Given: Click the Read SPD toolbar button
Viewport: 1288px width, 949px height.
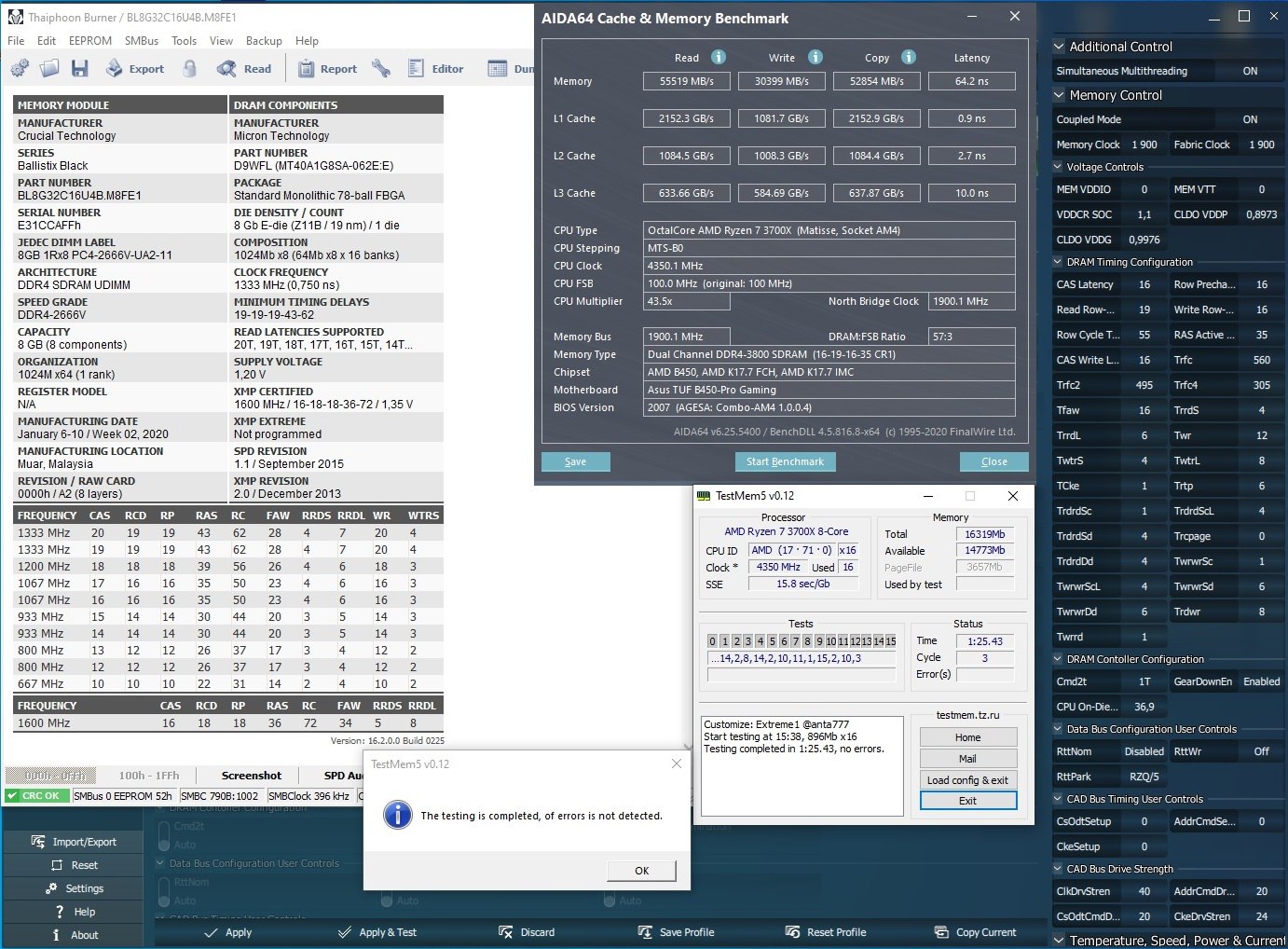Looking at the screenshot, I should 244,68.
